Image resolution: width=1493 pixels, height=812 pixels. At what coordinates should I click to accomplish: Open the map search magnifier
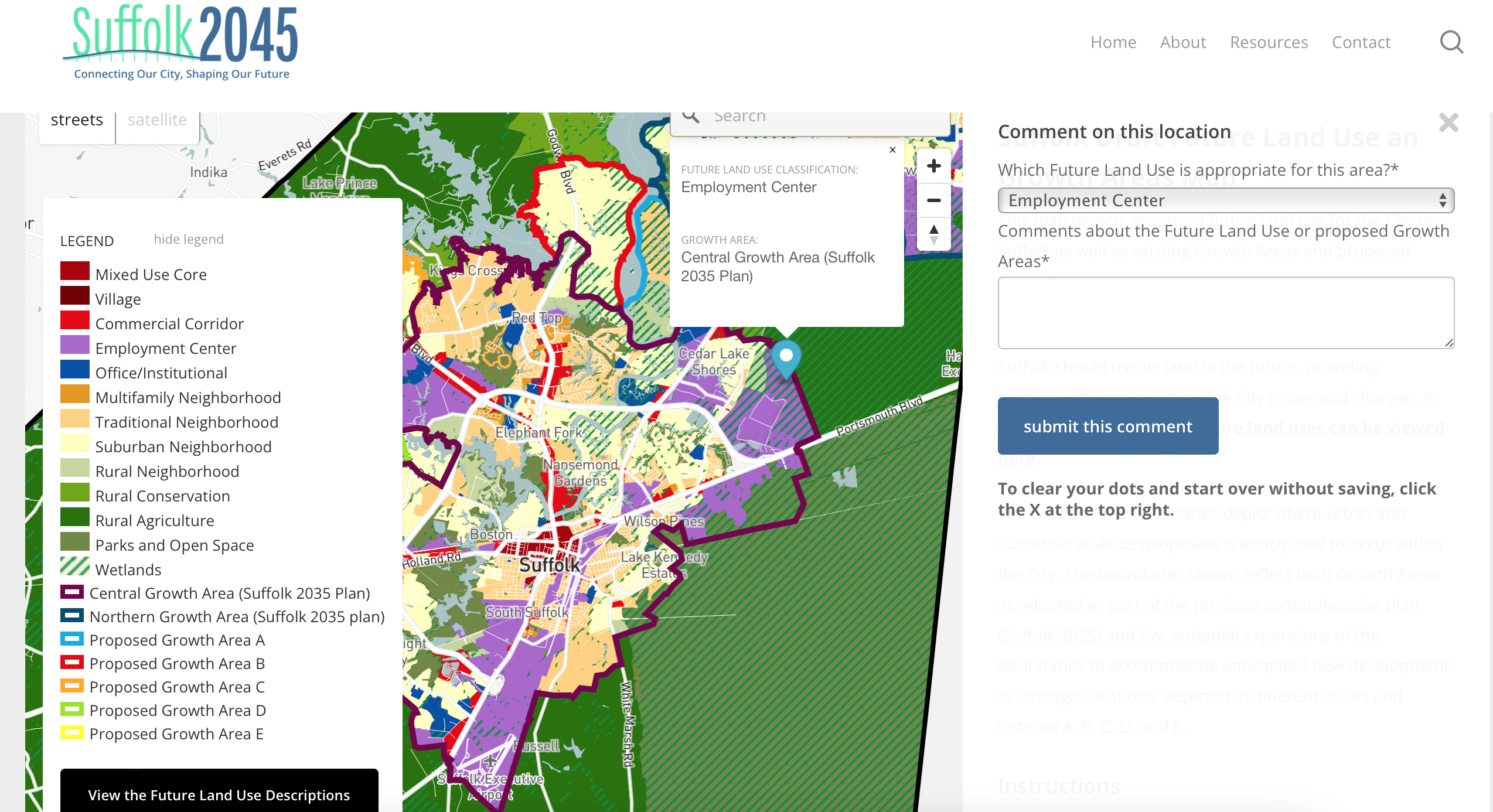coord(691,115)
